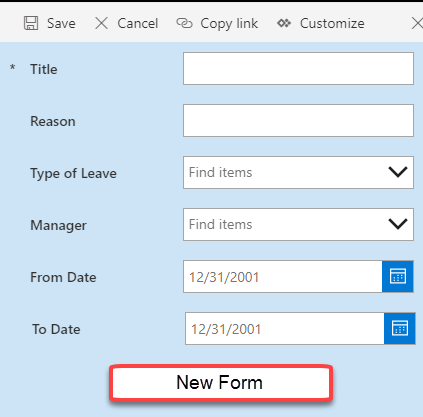Image resolution: width=423 pixels, height=417 pixels.
Task: Close the form panel with X
Action: point(417,23)
